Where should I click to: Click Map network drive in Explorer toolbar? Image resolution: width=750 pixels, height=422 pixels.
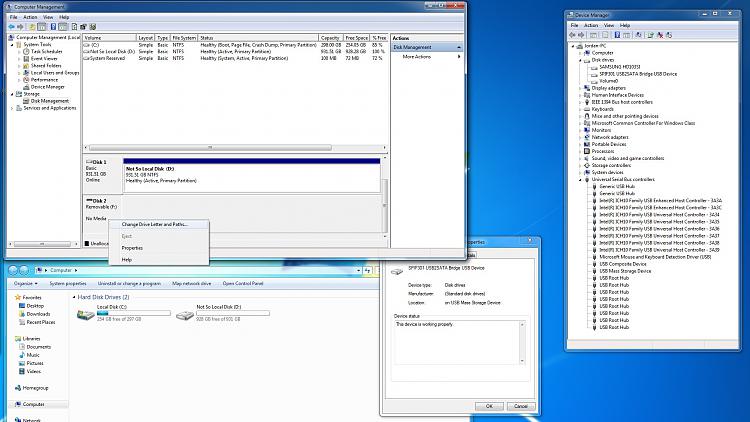point(191,283)
